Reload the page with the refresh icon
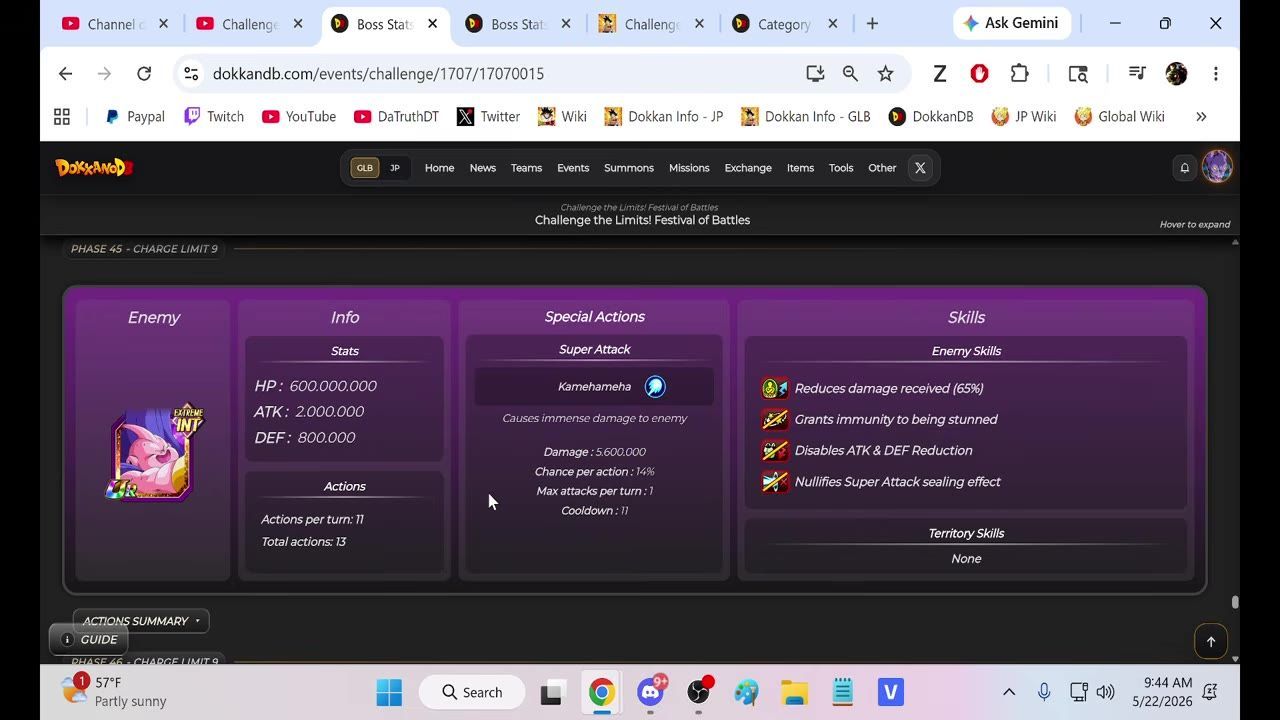Screen dimensions: 1280x720 point(144,74)
